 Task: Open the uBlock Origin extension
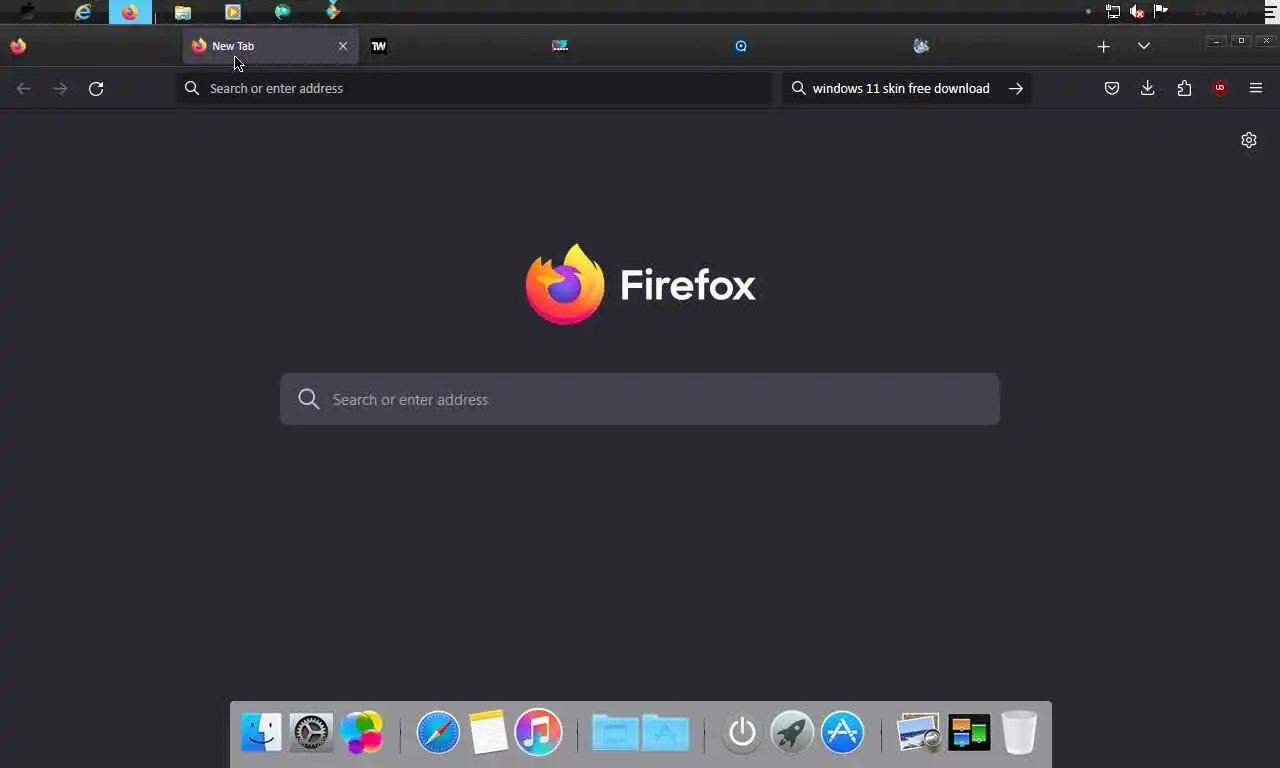(1220, 88)
